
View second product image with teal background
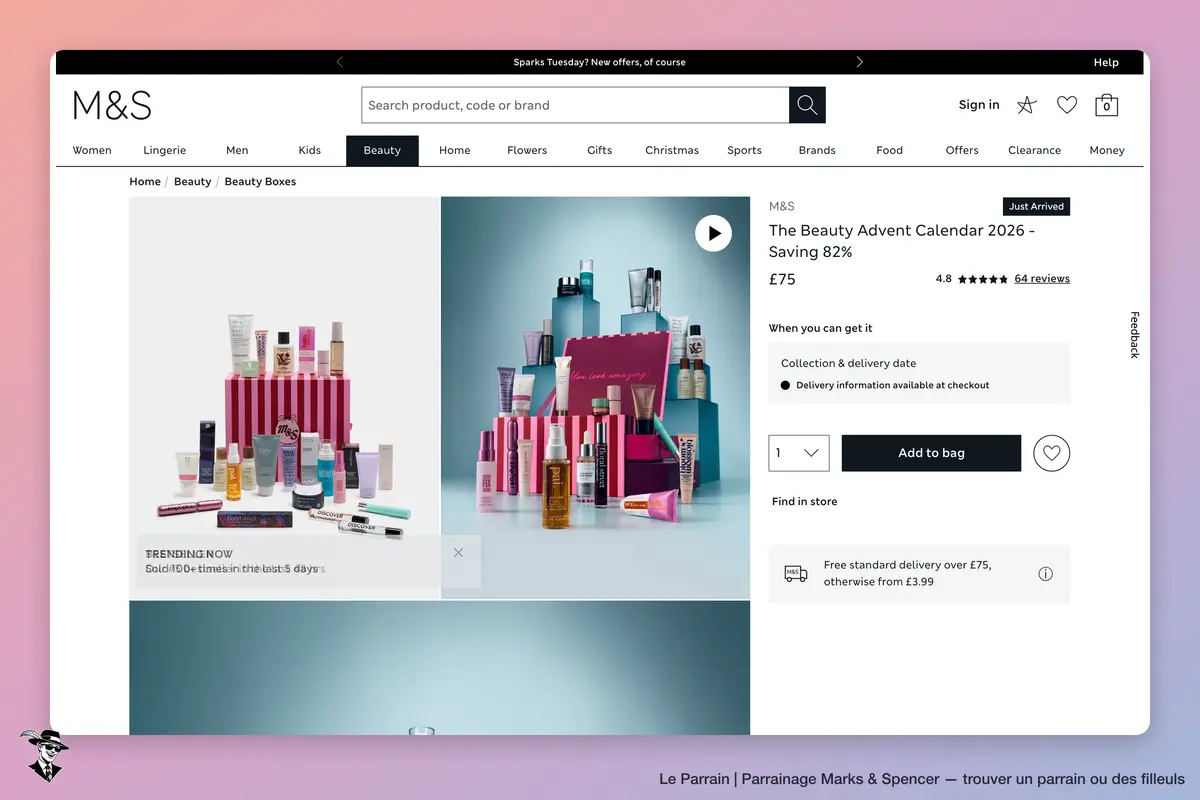(595, 397)
